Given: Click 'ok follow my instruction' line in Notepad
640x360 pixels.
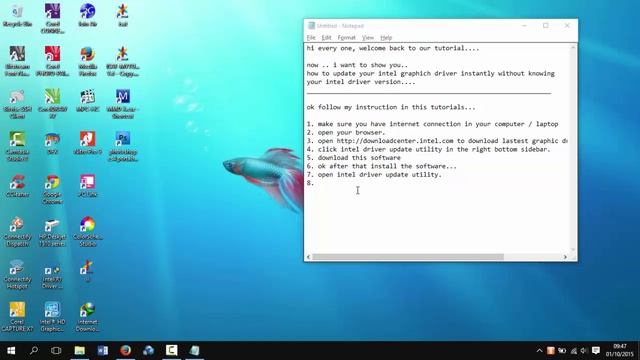Looking at the screenshot, I should point(391,107).
